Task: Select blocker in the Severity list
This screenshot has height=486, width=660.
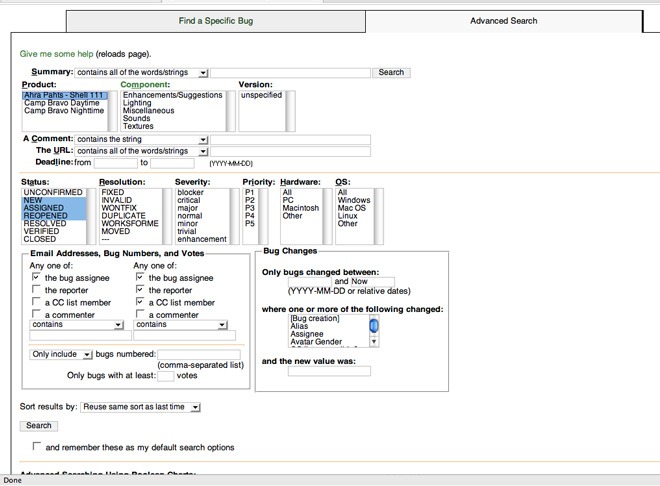Action: (190, 192)
